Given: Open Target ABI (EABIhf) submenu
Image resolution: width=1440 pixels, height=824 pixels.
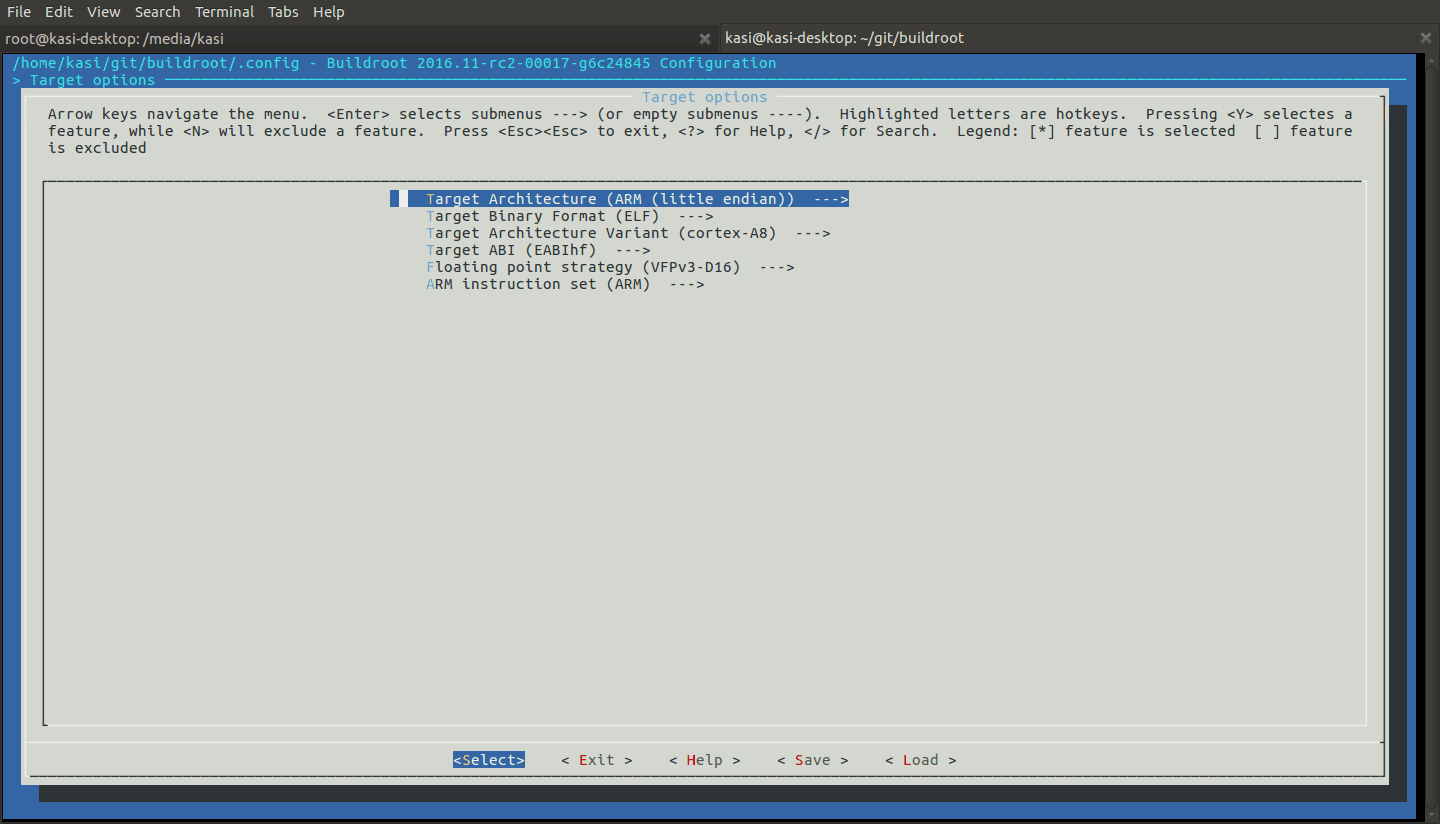Looking at the screenshot, I should (538, 250).
